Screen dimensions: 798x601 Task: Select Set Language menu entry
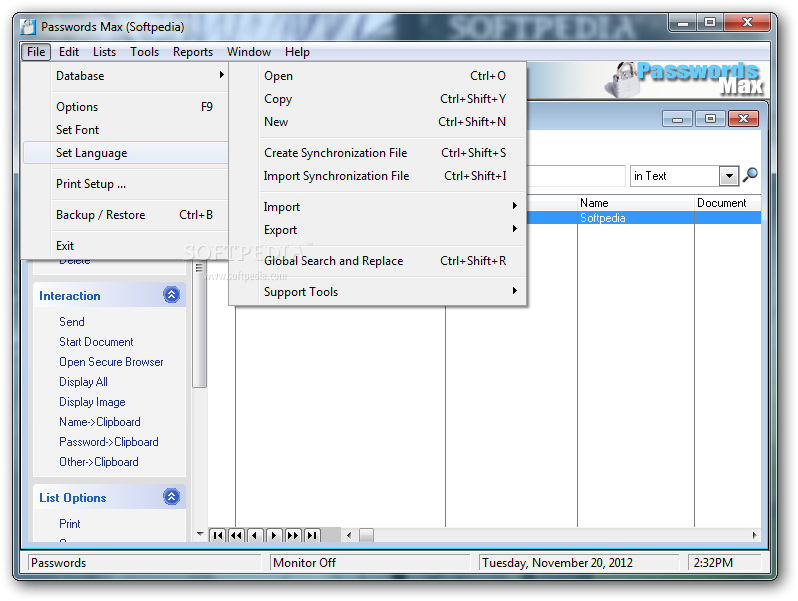click(125, 153)
